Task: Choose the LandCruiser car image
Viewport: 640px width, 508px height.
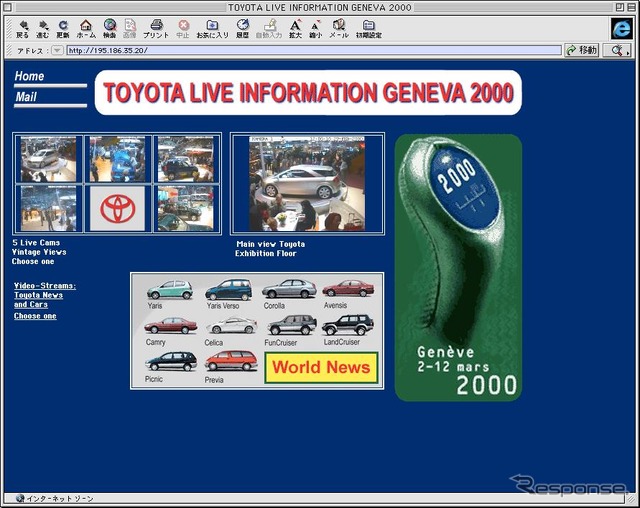Action: (348, 325)
